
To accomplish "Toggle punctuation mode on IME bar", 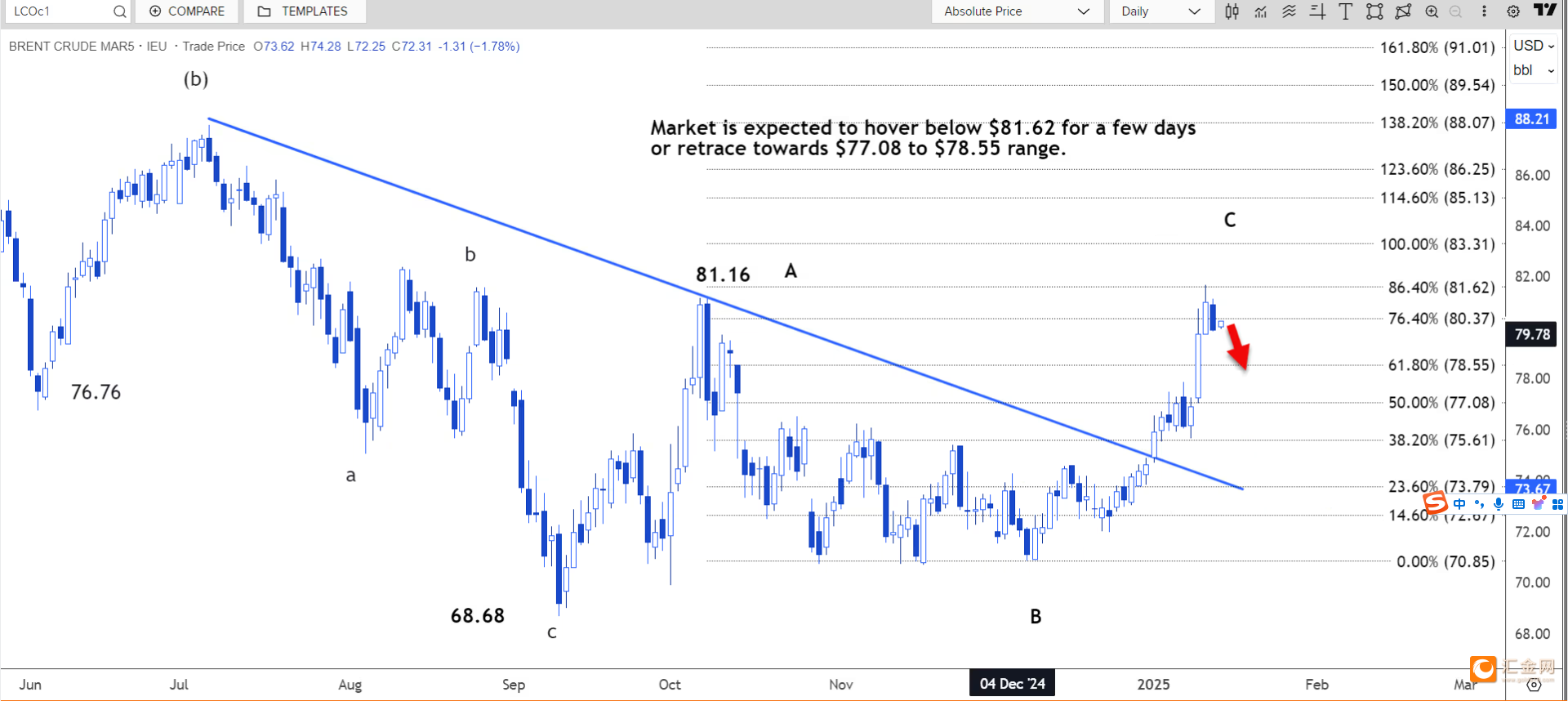I will click(1479, 504).
